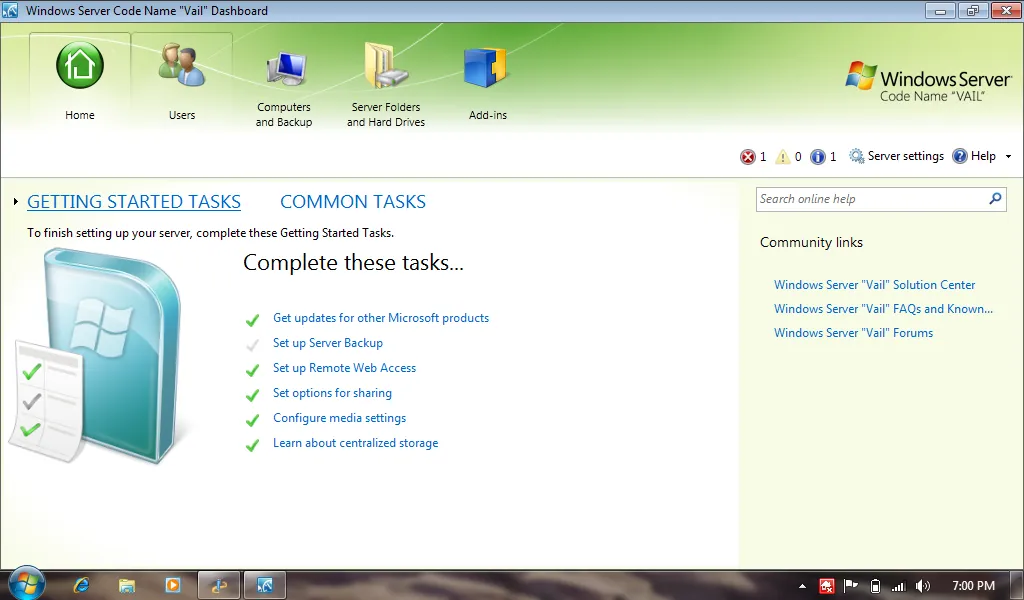Open Internet Explorer from the taskbar
The height and width of the screenshot is (600, 1024).
pos(82,585)
